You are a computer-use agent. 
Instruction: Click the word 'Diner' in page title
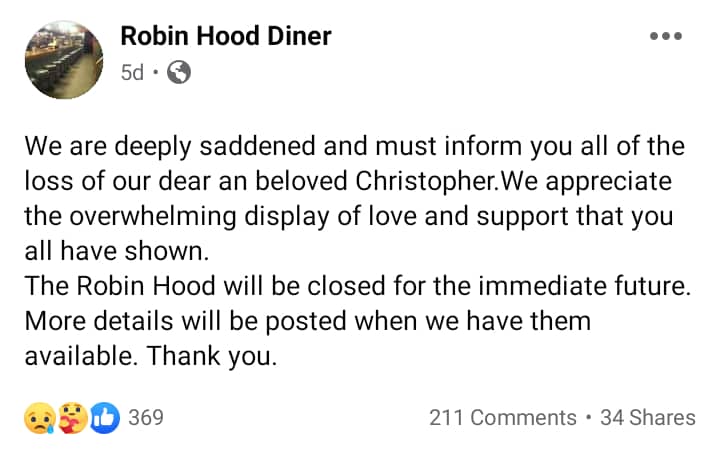(299, 36)
